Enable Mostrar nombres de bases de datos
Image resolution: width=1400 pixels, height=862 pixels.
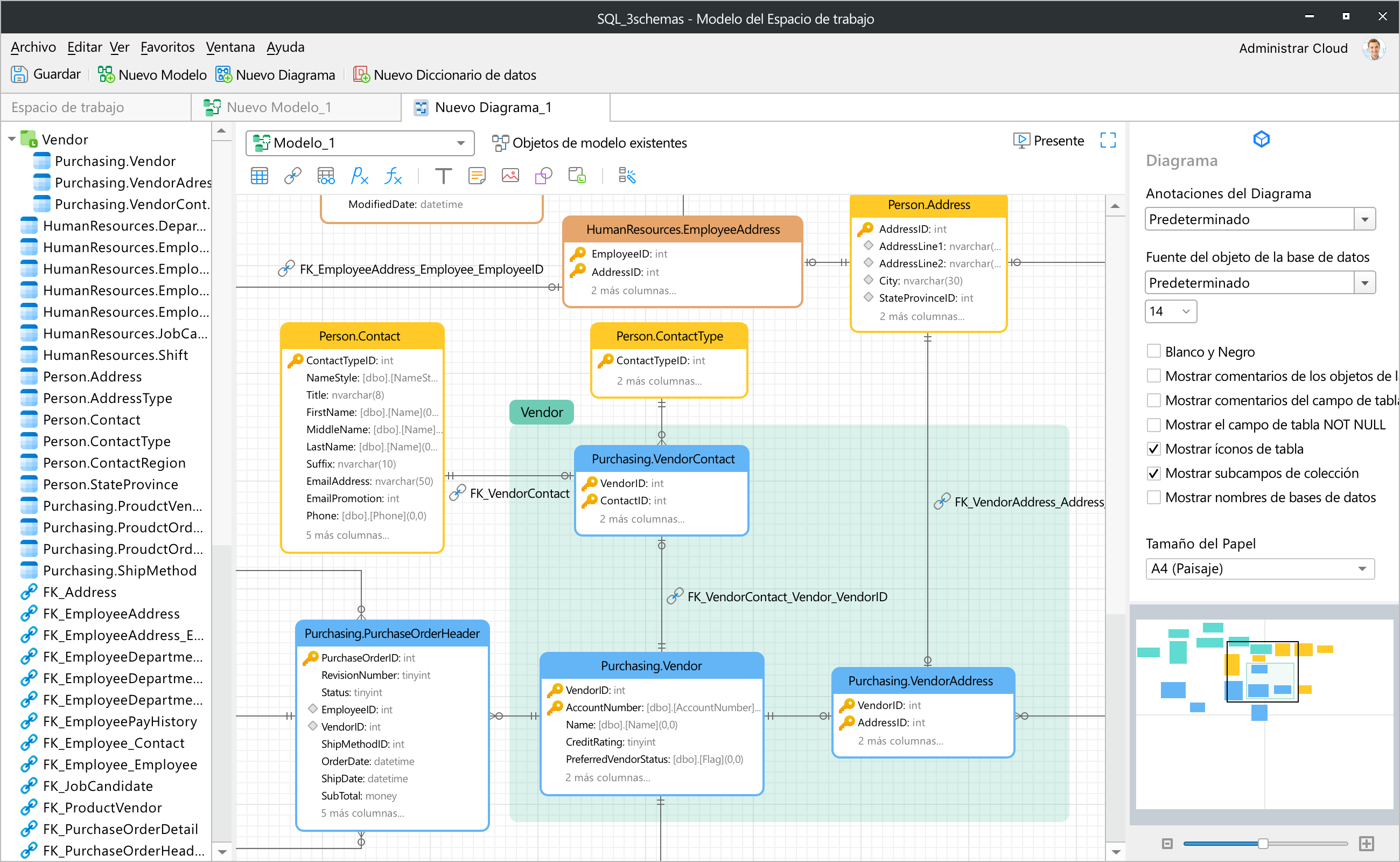pyautogui.click(x=1153, y=497)
